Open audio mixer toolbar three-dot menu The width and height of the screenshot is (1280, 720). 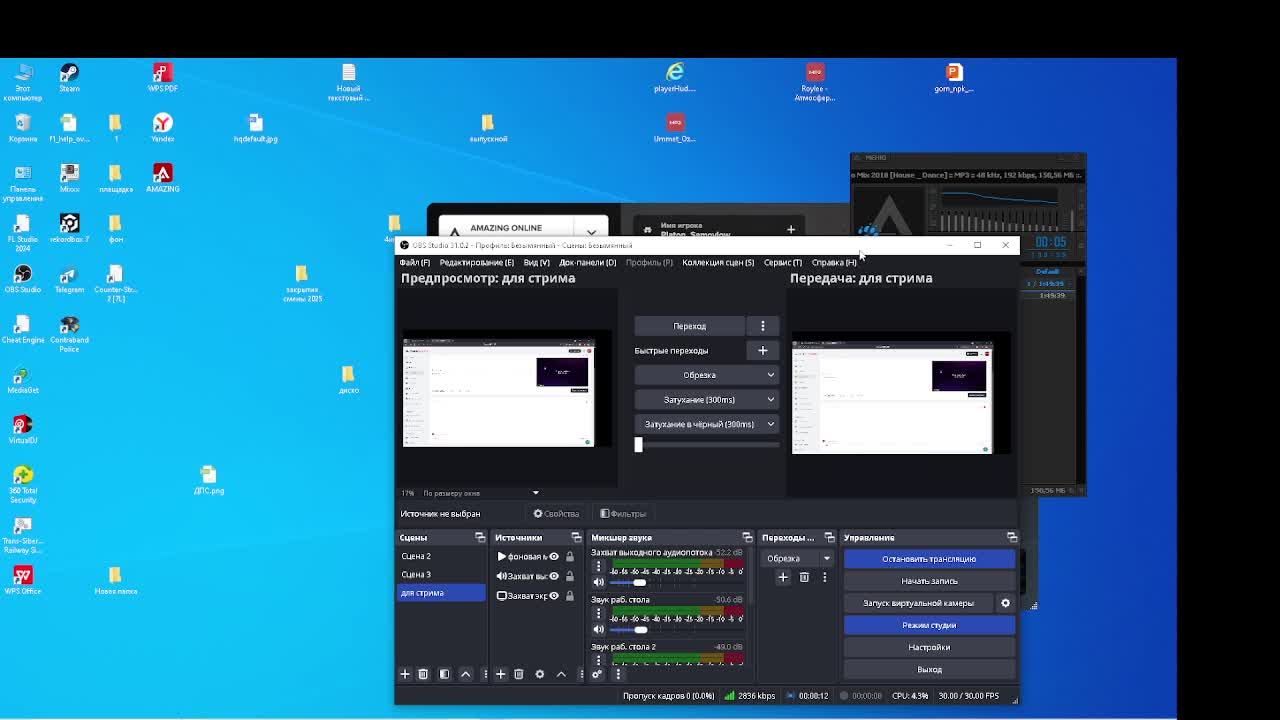[x=618, y=674]
